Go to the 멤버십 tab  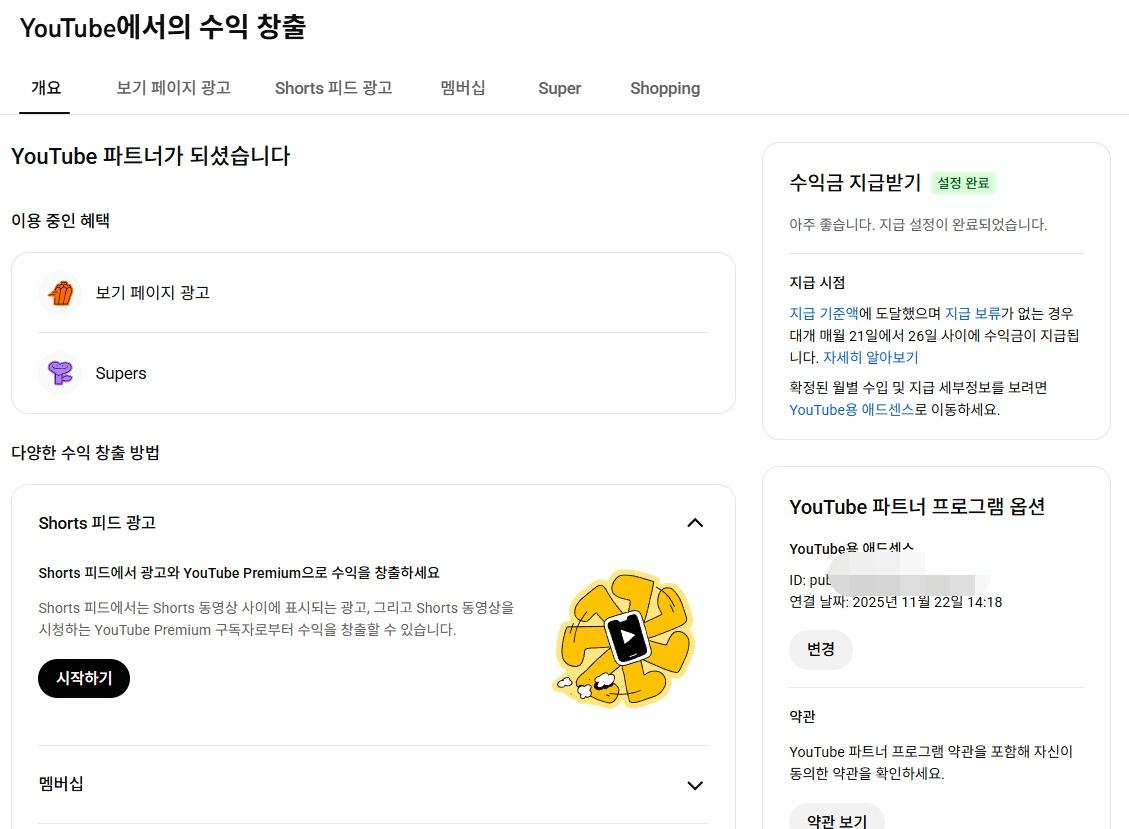pyautogui.click(x=463, y=88)
